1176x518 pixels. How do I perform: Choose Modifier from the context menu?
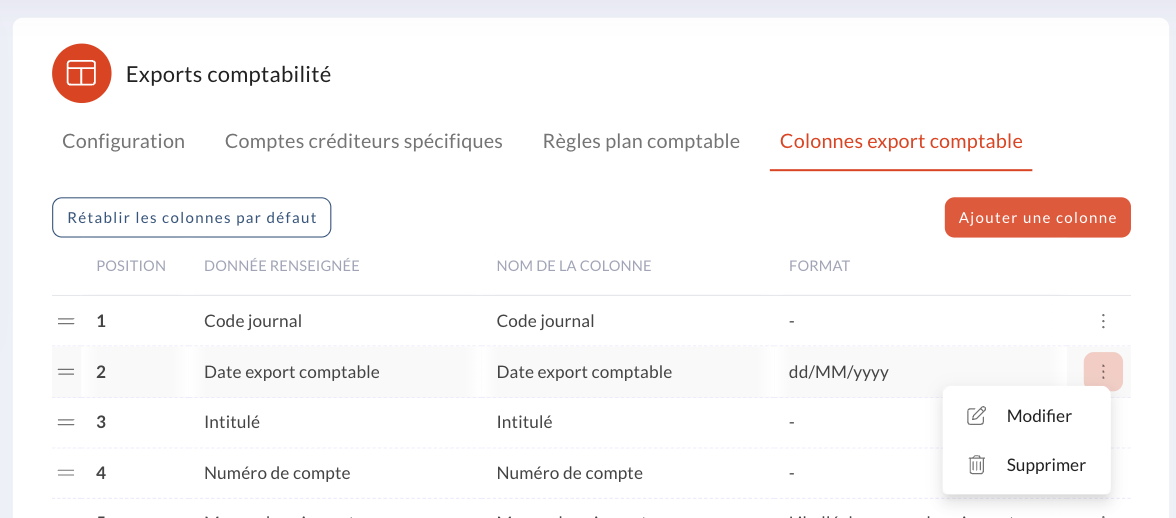[1026, 416]
